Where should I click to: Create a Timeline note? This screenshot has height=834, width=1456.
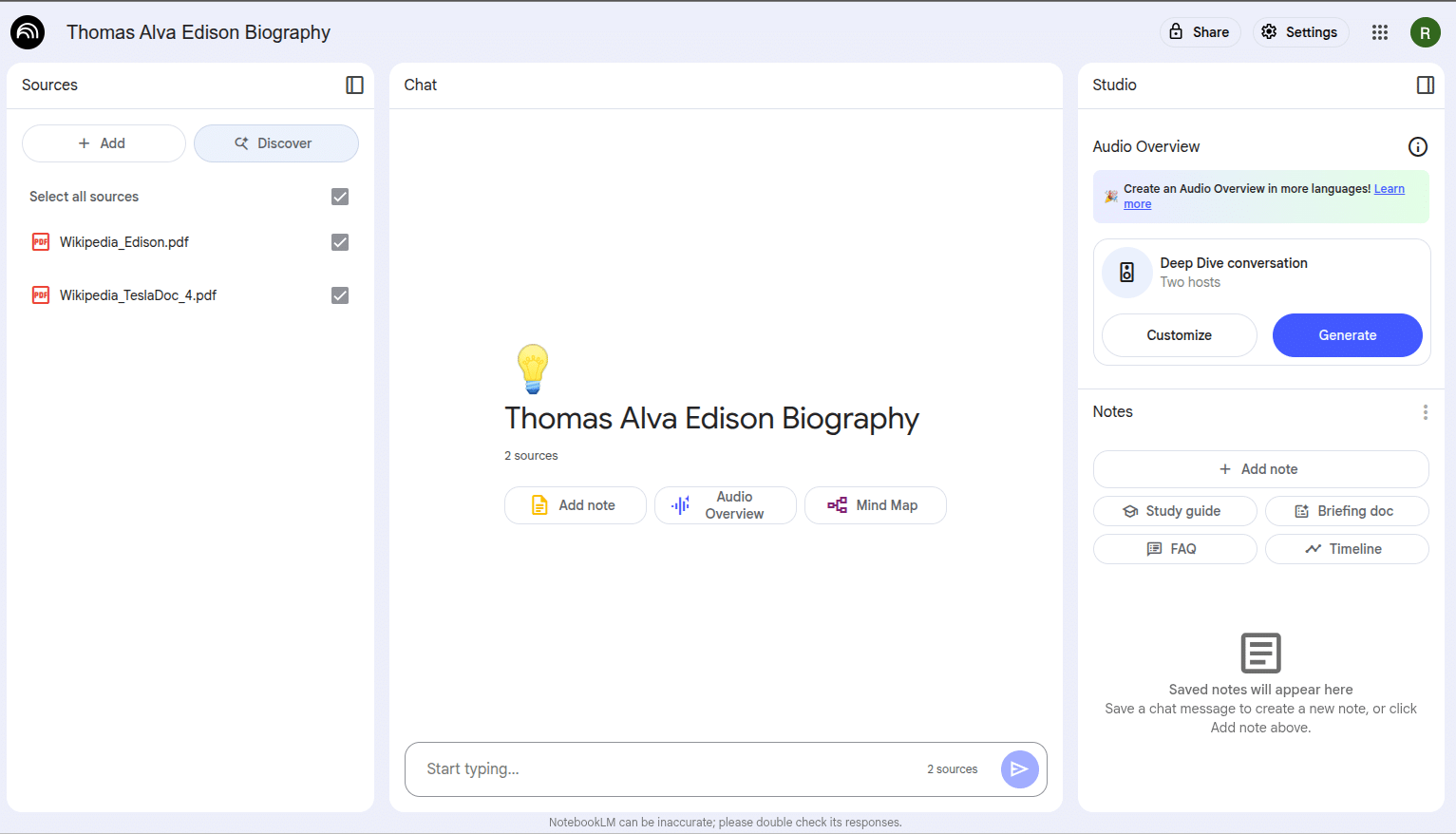coord(1346,549)
